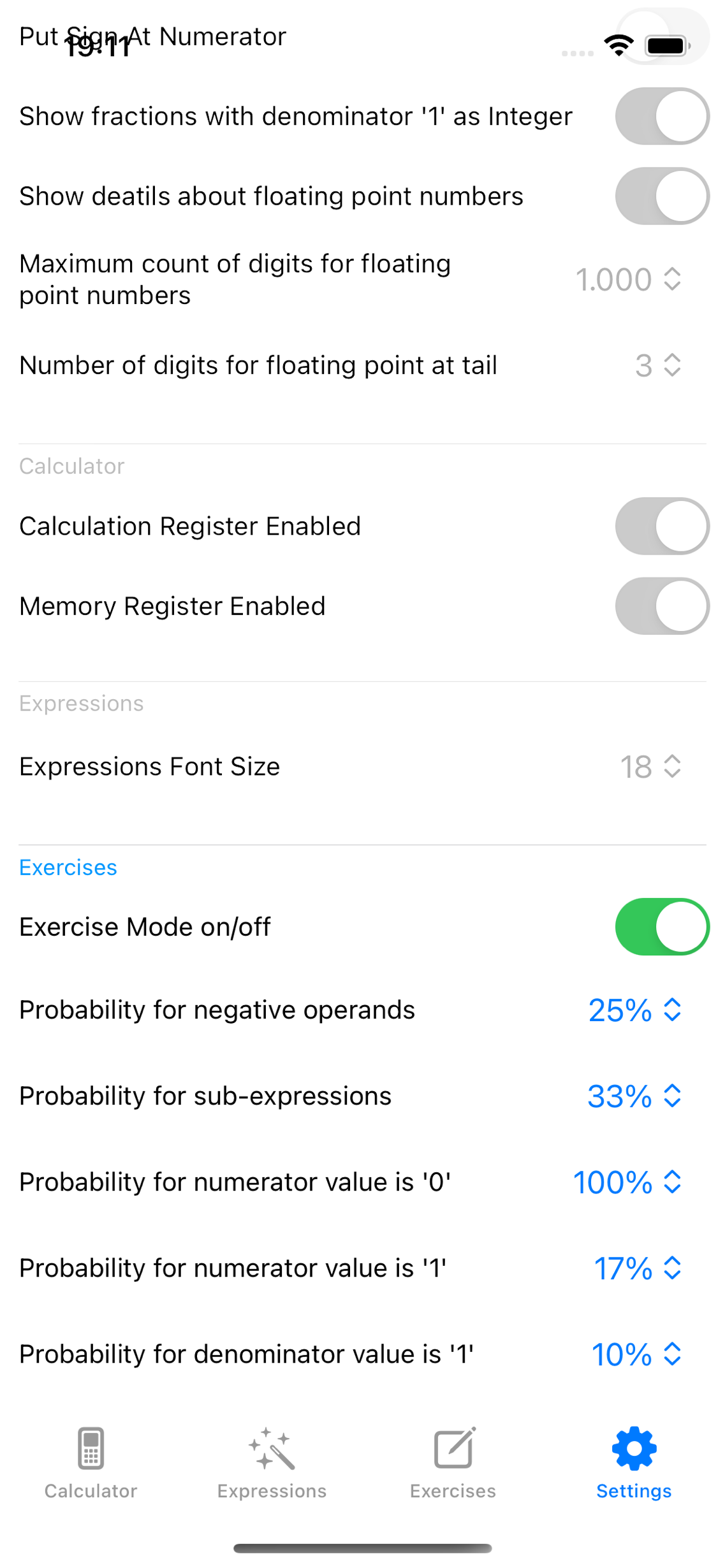Image resolution: width=725 pixels, height=1568 pixels.
Task: Open negative operands probability 25% picker
Action: [635, 1010]
